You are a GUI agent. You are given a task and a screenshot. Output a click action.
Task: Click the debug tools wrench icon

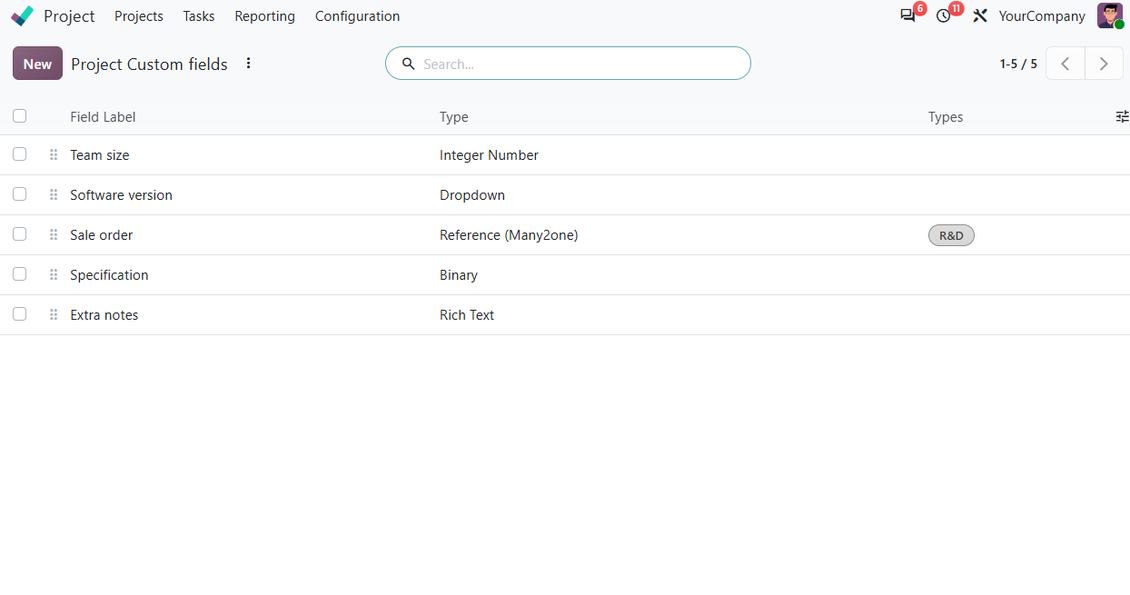tap(979, 16)
